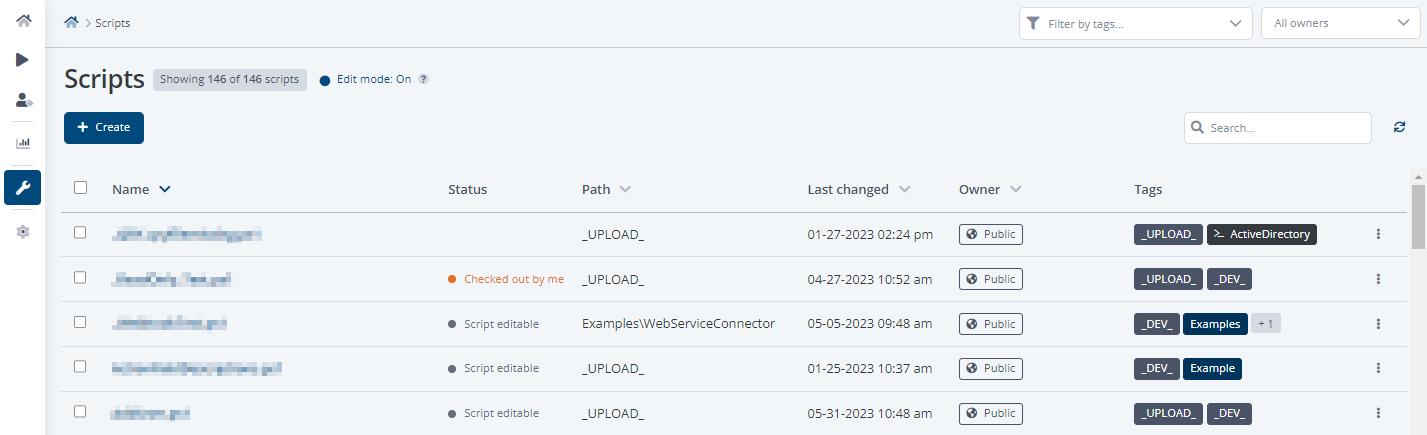Click the settings gear sidebar icon
The image size is (1427, 435).
click(23, 231)
